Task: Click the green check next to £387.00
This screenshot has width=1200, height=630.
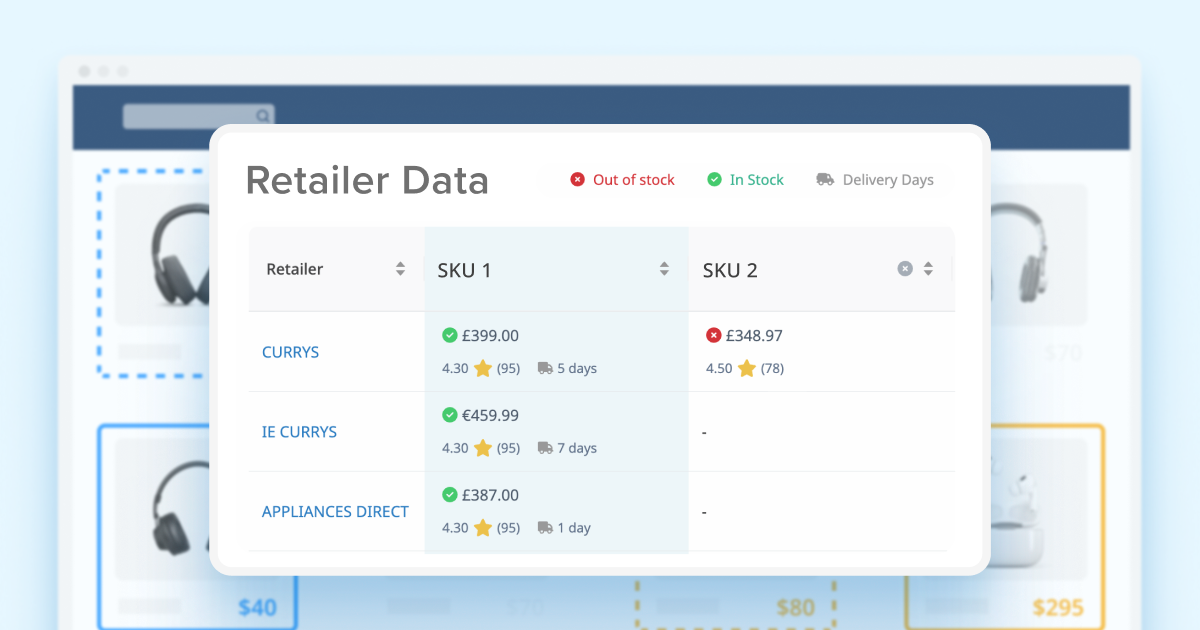Action: (x=449, y=495)
